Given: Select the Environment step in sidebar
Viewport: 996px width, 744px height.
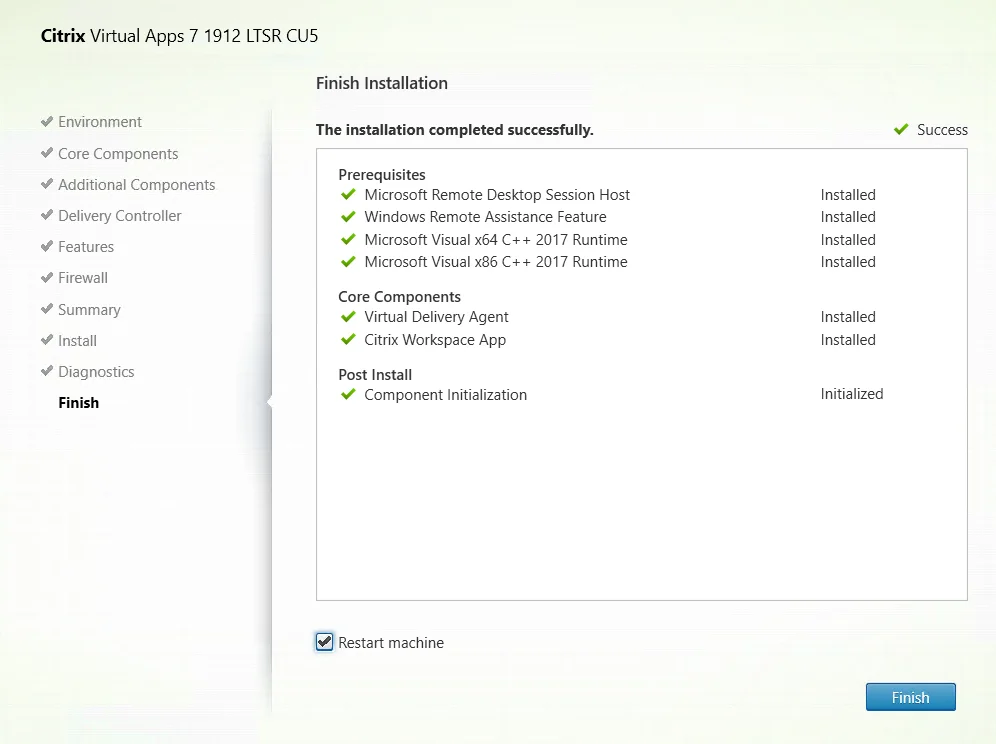Looking at the screenshot, I should pyautogui.click(x=100, y=121).
